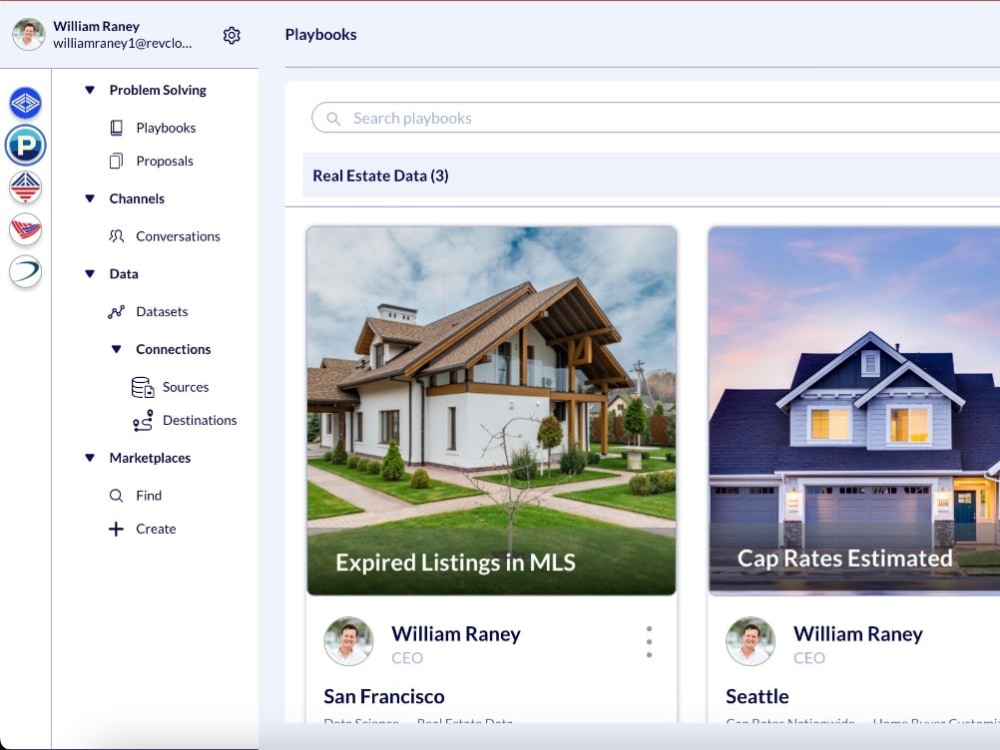The height and width of the screenshot is (750, 1000).
Task: Click the Find magnifier icon
Action: (x=116, y=496)
